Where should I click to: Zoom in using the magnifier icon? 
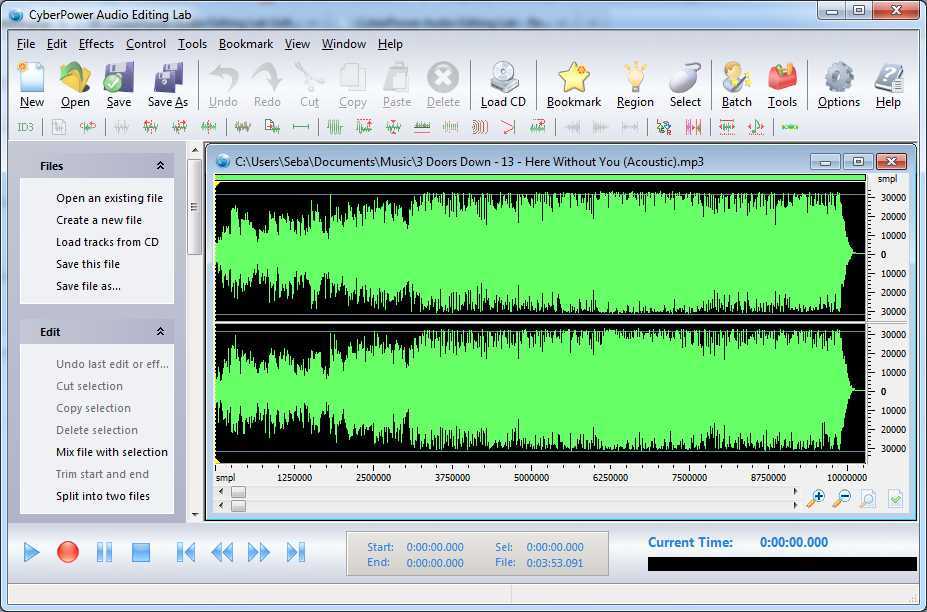coord(814,497)
